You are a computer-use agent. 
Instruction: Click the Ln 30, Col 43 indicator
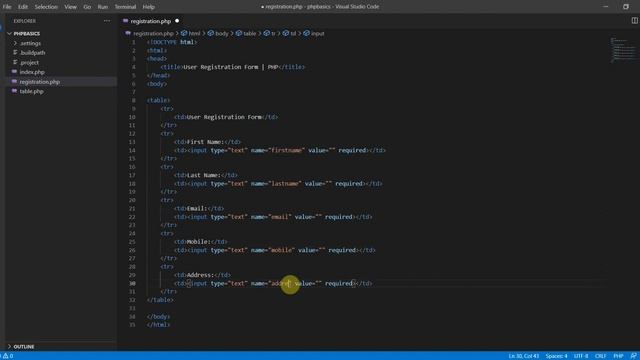[524, 356]
